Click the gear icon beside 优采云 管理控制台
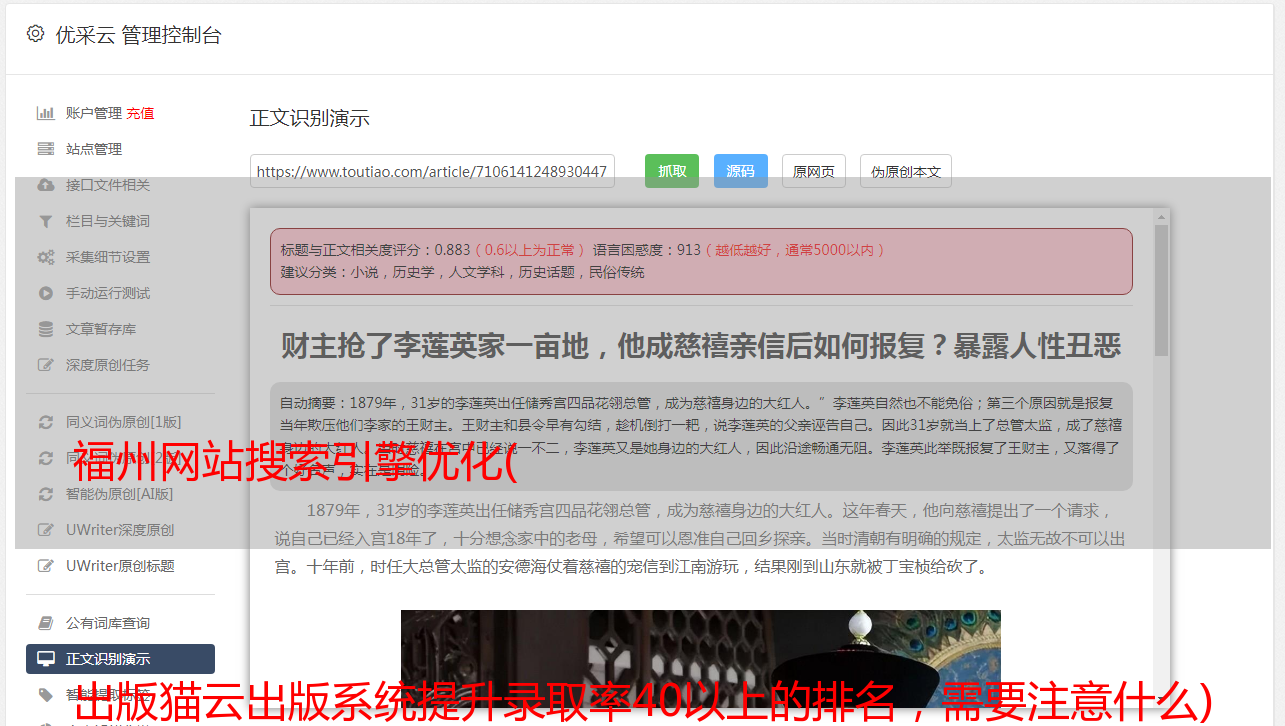 click(35, 34)
